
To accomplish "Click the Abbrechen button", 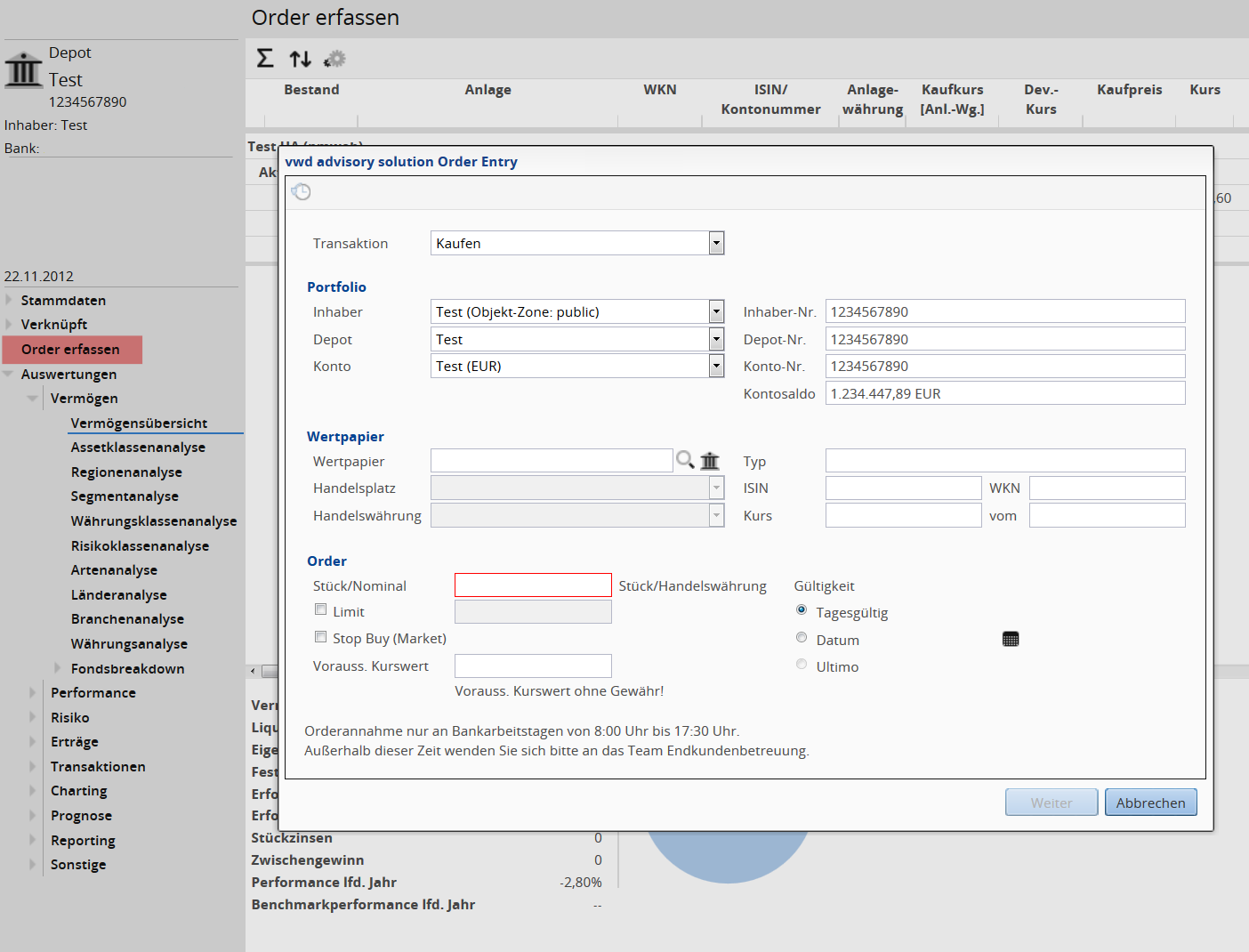I will [1150, 803].
